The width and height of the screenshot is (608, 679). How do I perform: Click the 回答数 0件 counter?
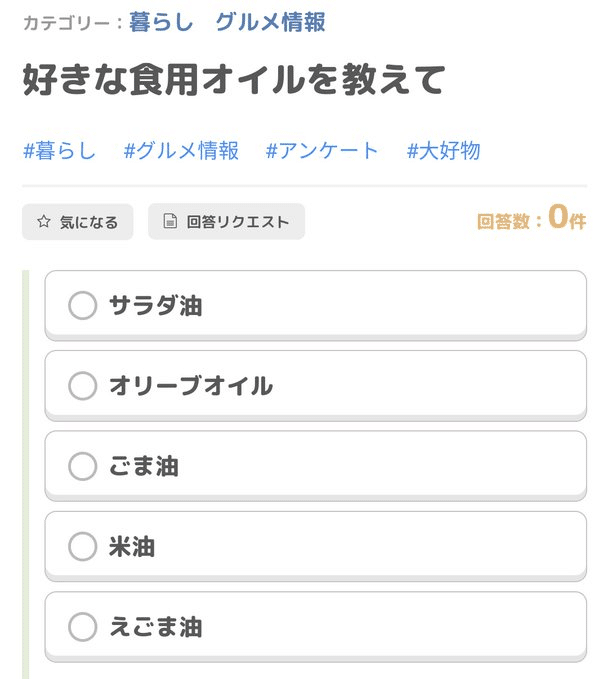pyautogui.click(x=531, y=218)
